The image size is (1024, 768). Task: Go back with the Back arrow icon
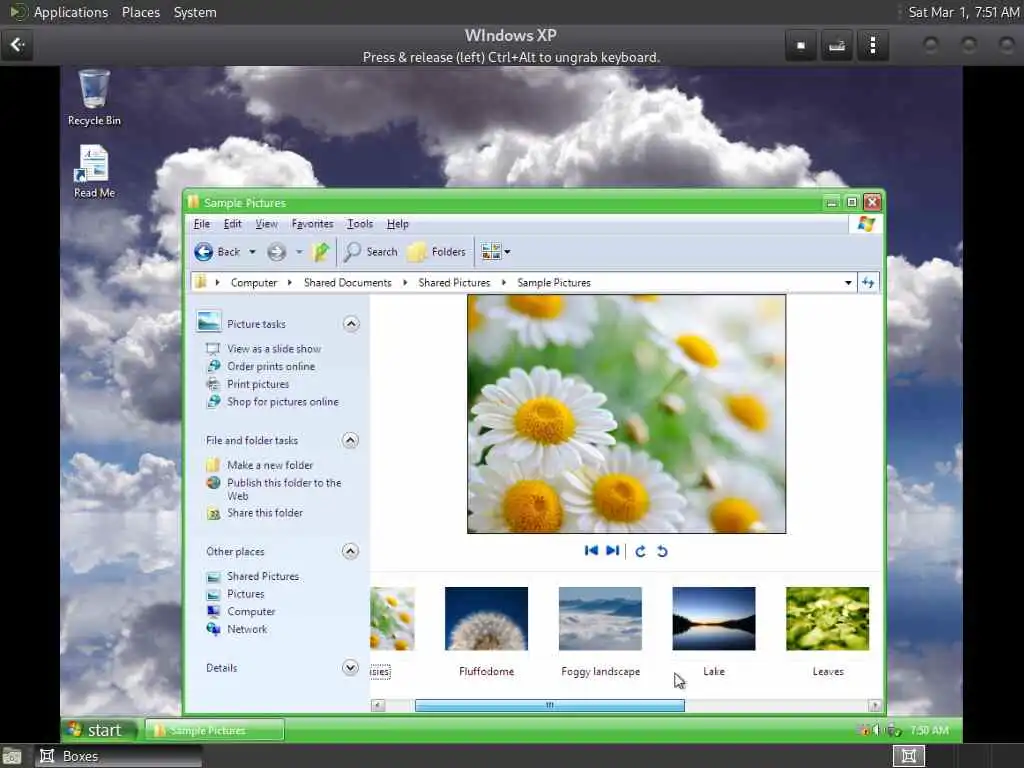(204, 251)
